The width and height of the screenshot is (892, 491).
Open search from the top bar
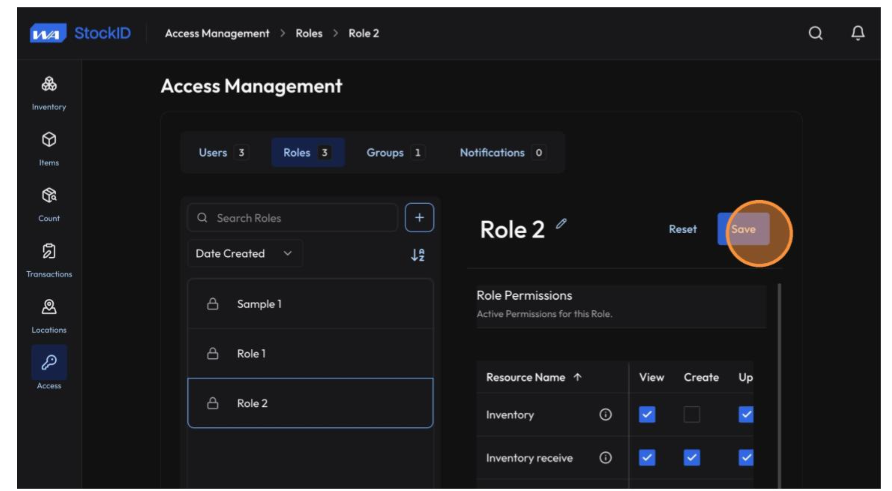coord(815,33)
